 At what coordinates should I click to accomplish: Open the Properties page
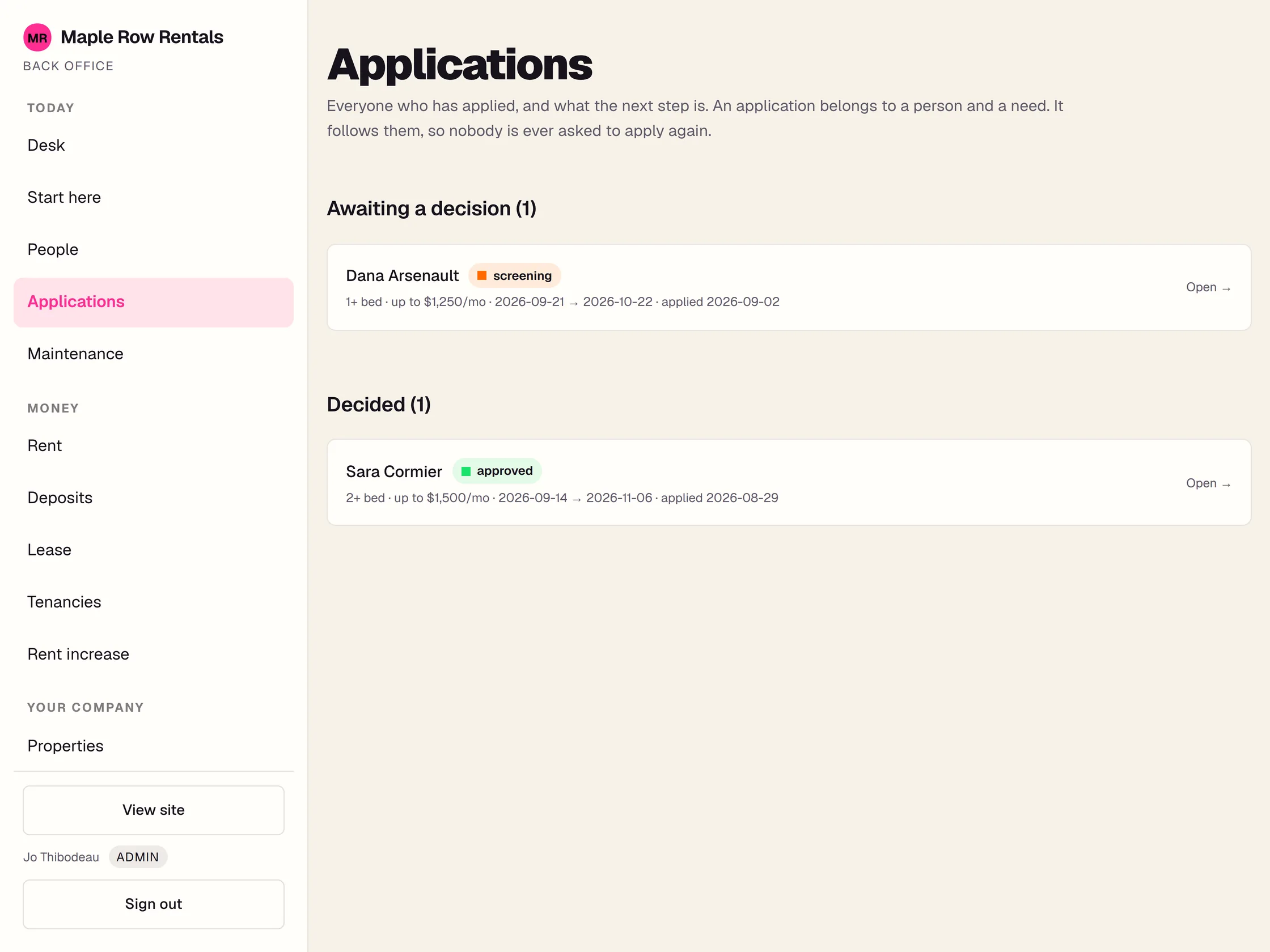click(153, 746)
